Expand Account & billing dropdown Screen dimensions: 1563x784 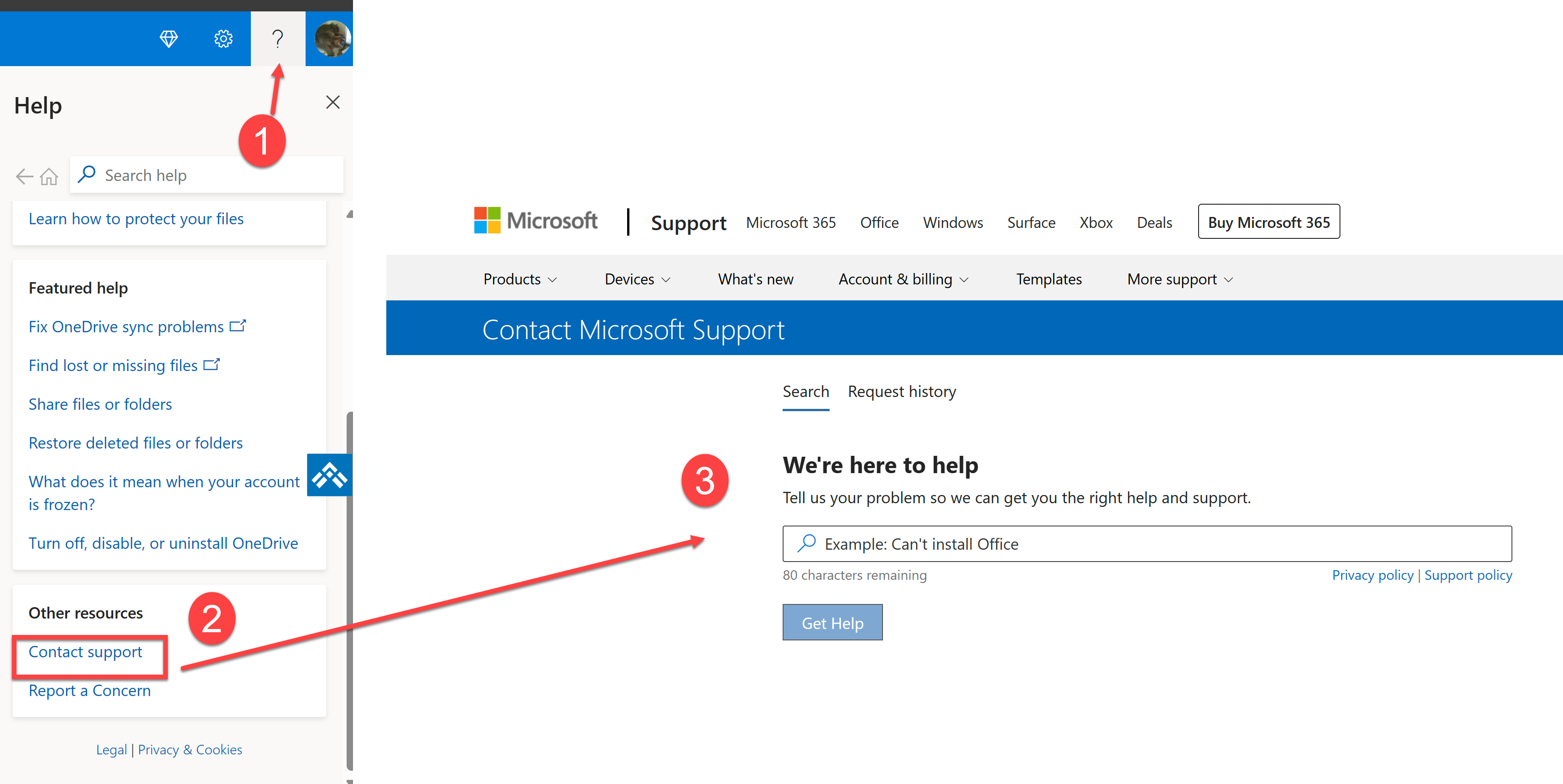pos(904,279)
